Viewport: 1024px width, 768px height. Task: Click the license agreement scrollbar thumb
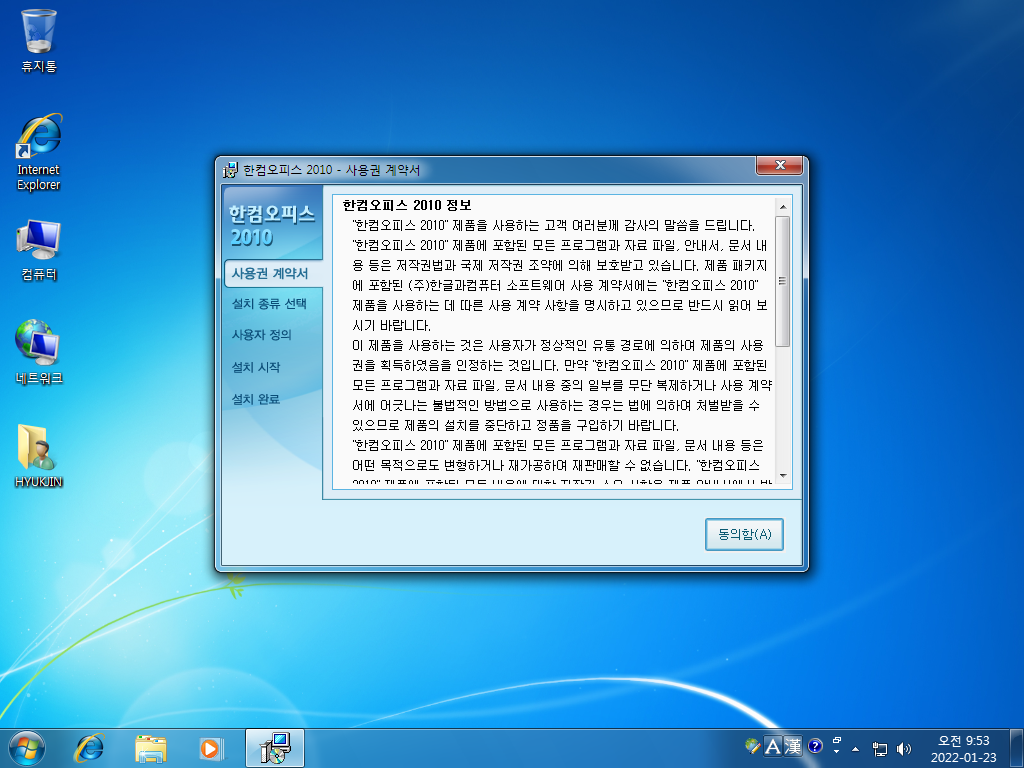(x=782, y=281)
